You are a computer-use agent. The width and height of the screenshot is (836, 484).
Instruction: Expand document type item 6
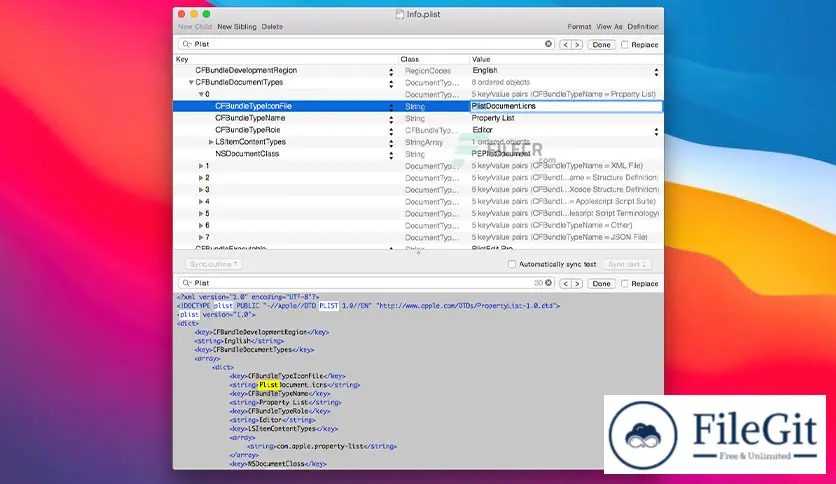(x=201, y=225)
